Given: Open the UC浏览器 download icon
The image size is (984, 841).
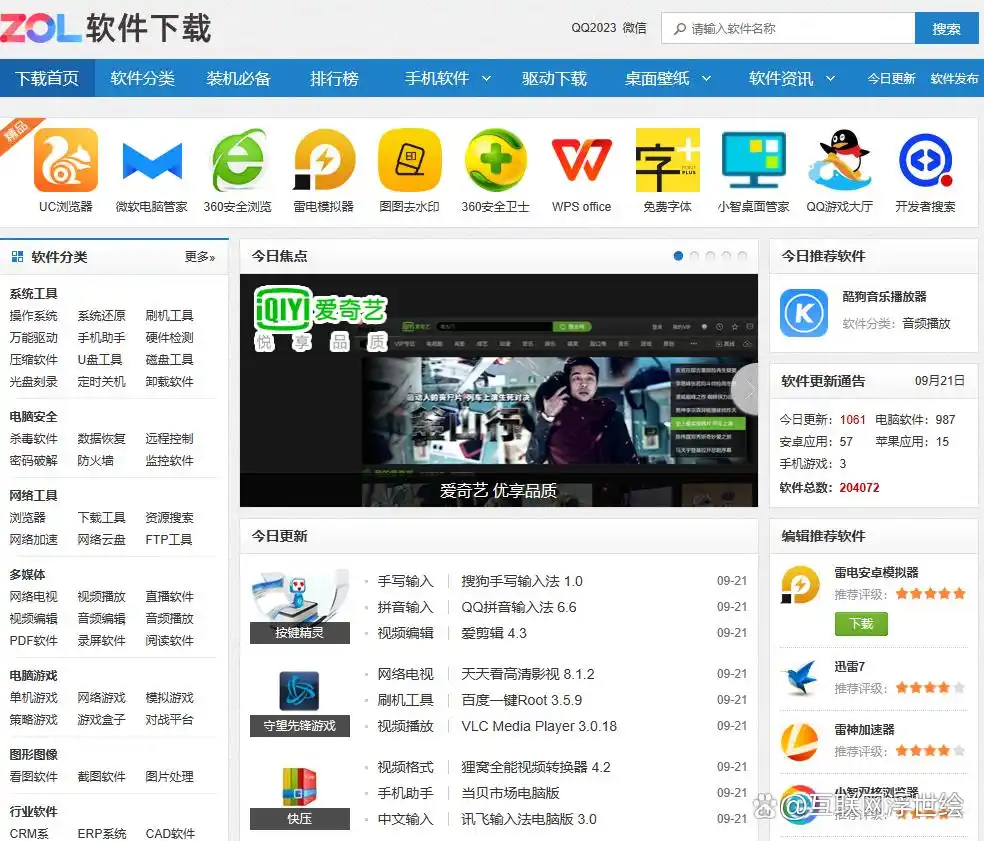Looking at the screenshot, I should pyautogui.click(x=64, y=160).
